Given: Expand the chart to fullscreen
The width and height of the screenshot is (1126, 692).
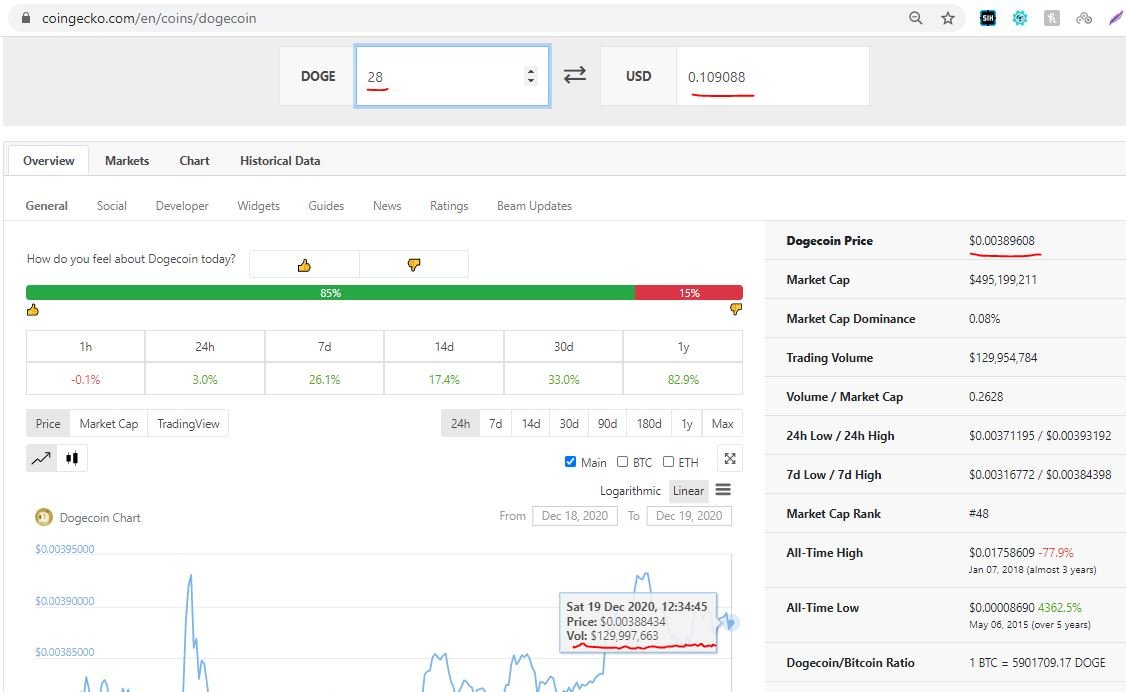Looking at the screenshot, I should [730, 459].
